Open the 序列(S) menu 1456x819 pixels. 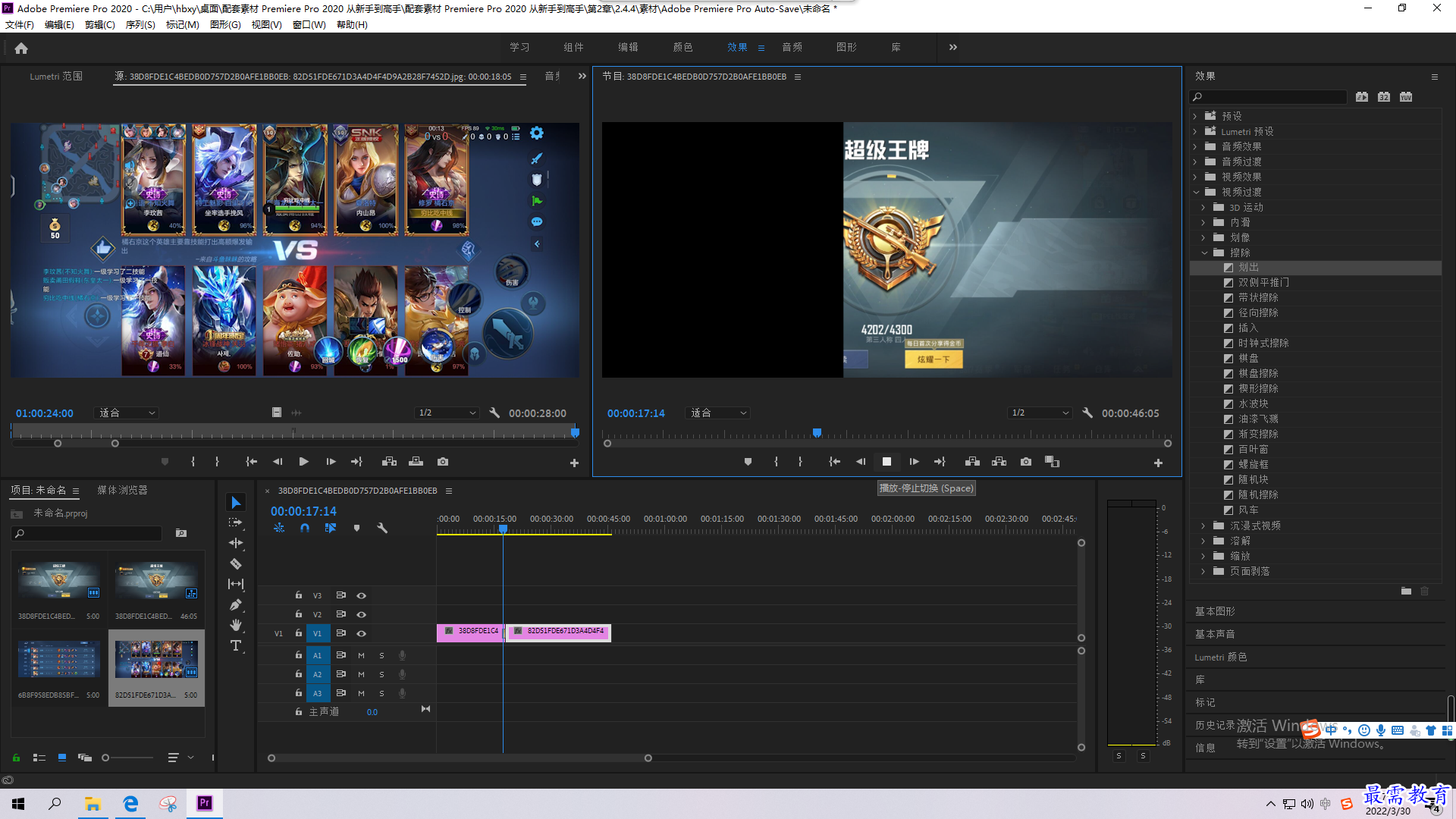pos(140,25)
